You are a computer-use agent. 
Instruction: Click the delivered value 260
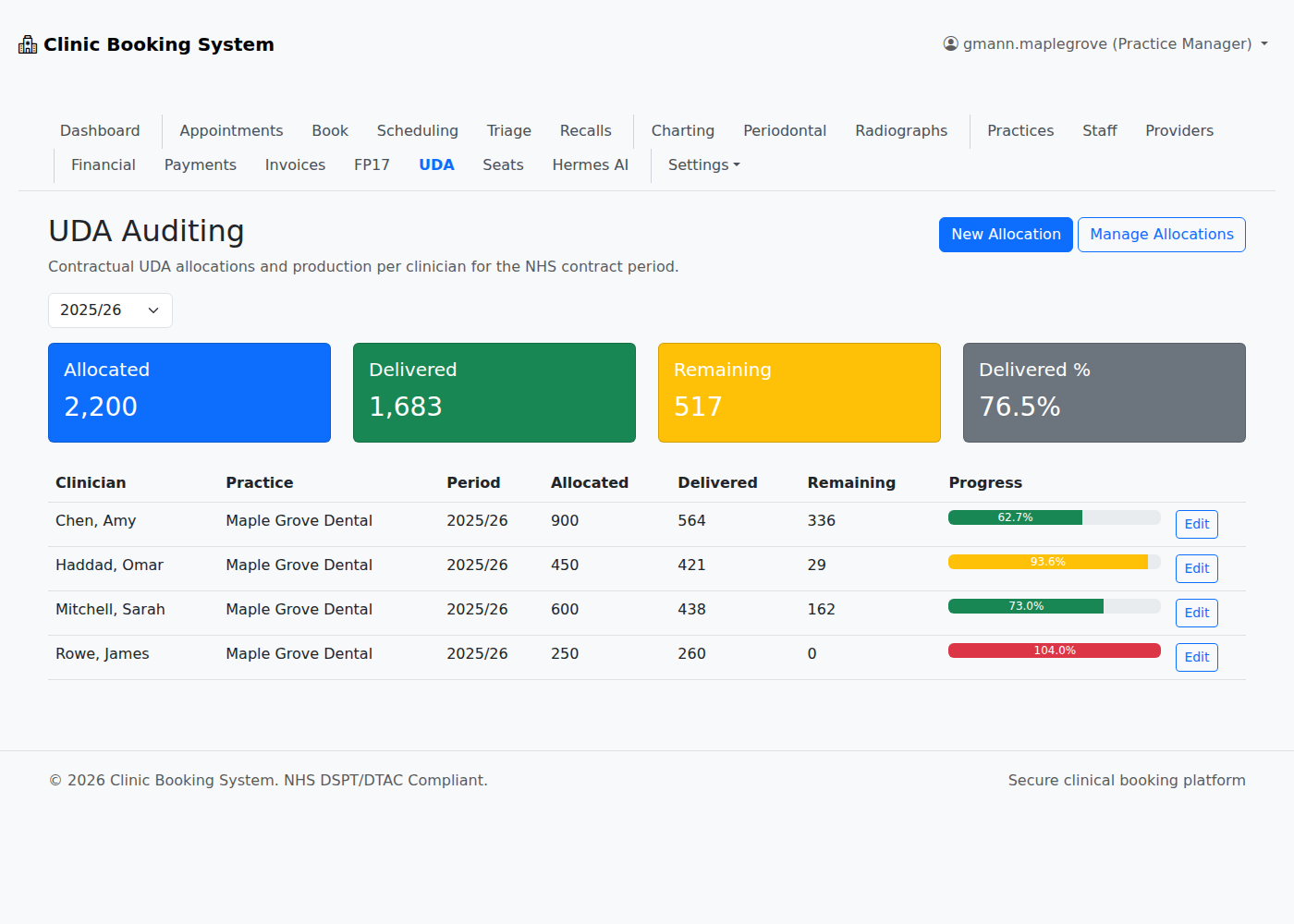pos(691,653)
